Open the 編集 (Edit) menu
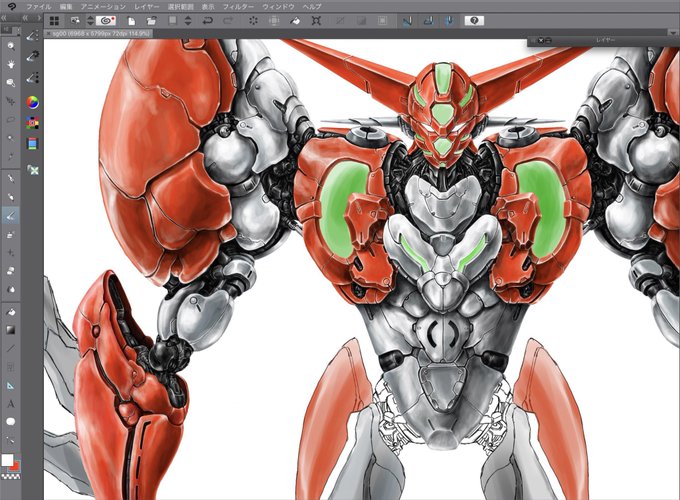This screenshot has width=680, height=500. coord(66,7)
